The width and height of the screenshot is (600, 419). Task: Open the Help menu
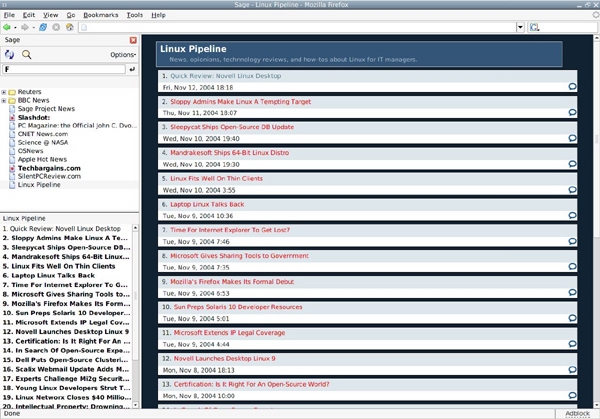click(x=158, y=15)
